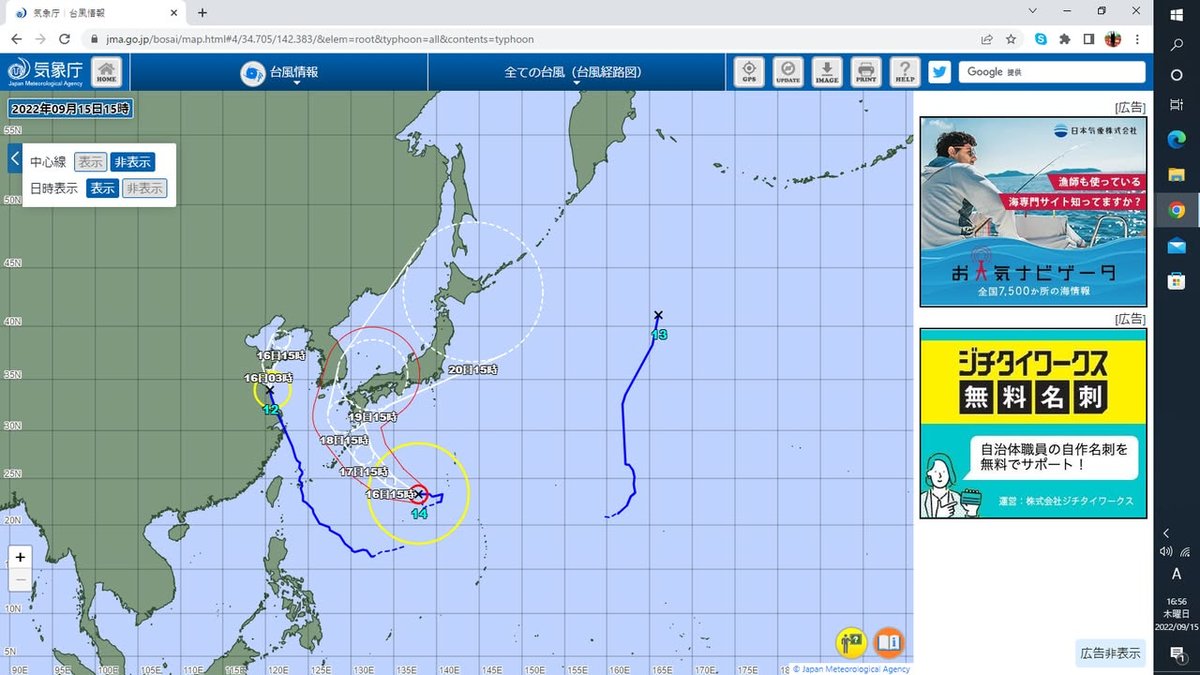Viewport: 1200px width, 675px height.
Task: Click the 気象庁 logo link
Action: (47, 72)
